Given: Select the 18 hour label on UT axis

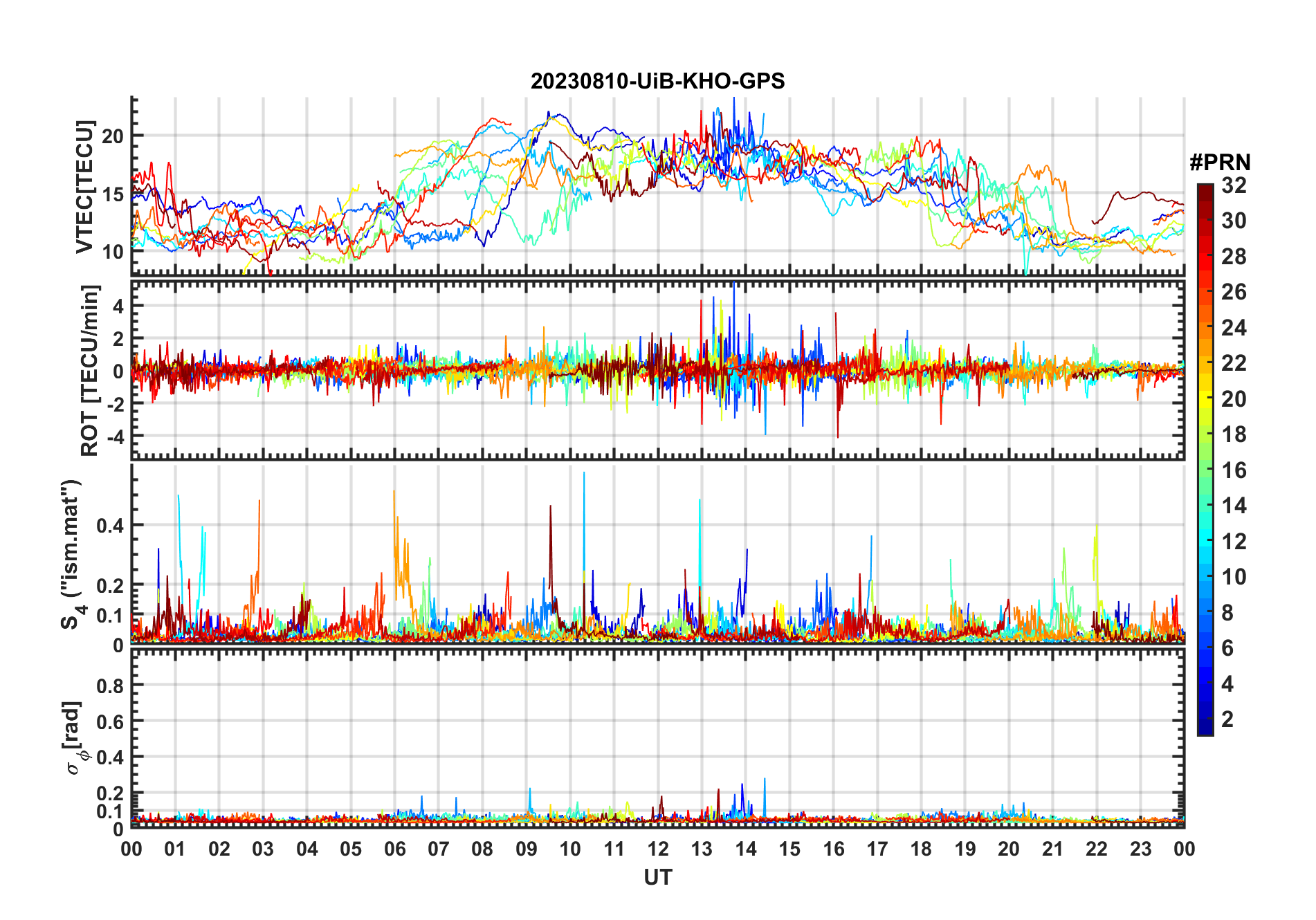Looking at the screenshot, I should click(x=921, y=849).
